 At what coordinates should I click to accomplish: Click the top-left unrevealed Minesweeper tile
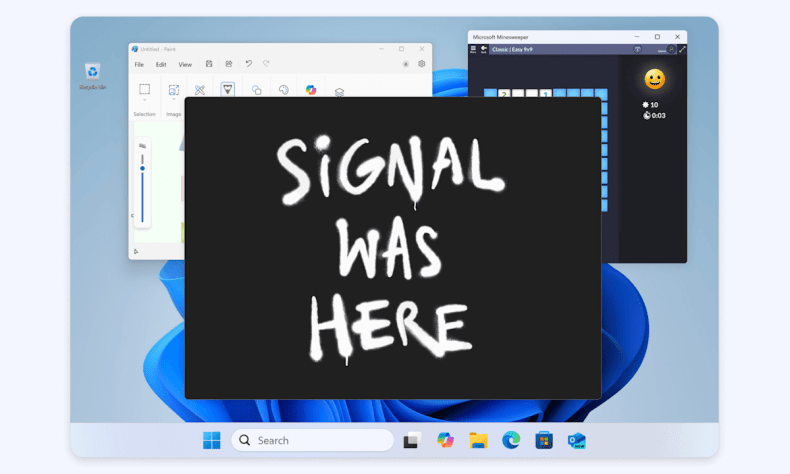click(x=490, y=93)
